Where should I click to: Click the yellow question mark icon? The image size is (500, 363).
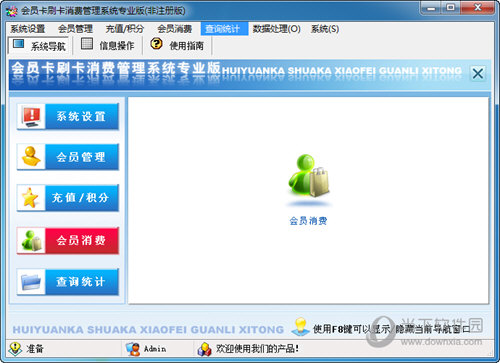(156, 44)
